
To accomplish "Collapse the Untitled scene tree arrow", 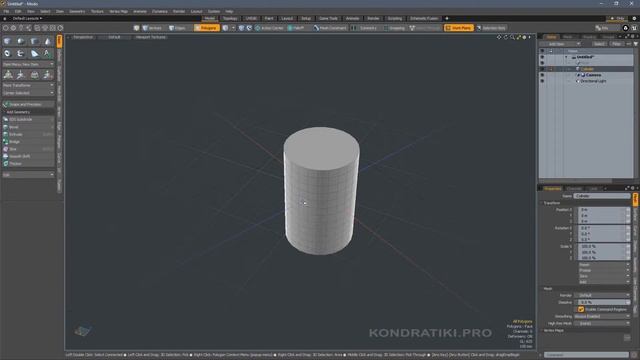I will tap(566, 57).
